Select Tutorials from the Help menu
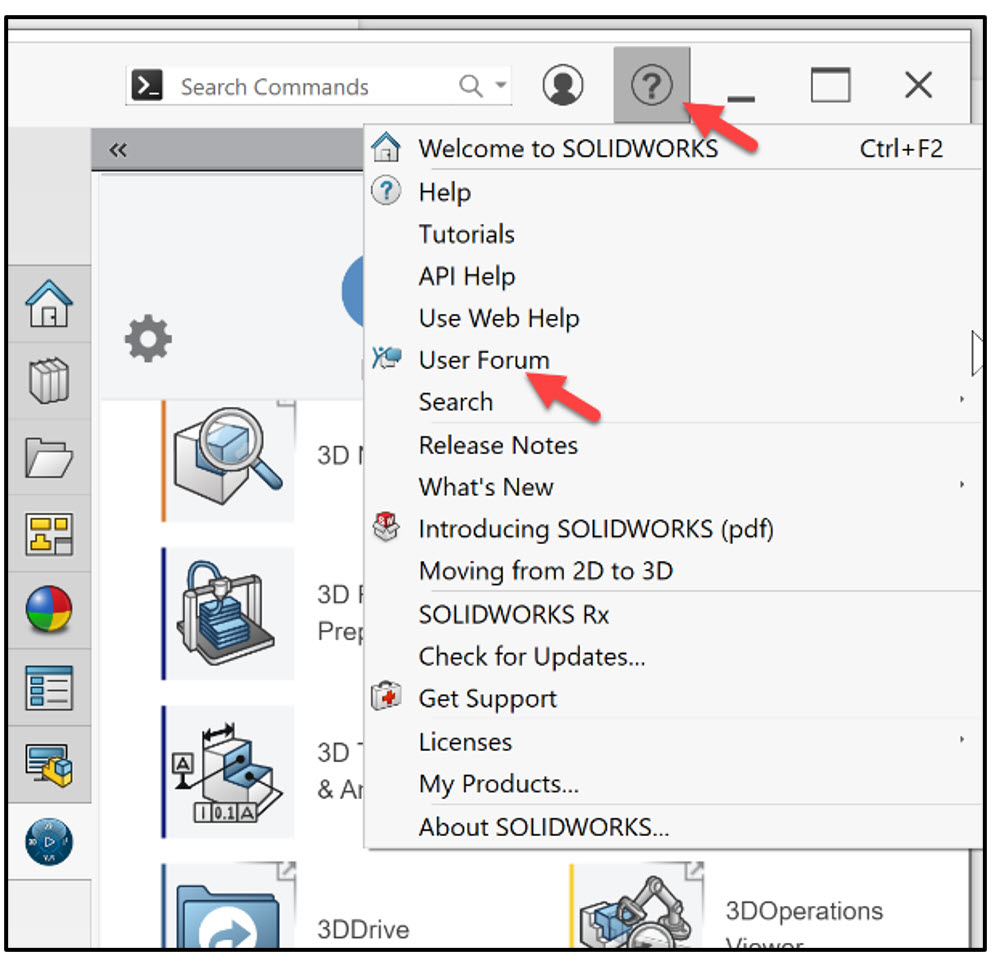This screenshot has width=994, height=969. (x=466, y=234)
